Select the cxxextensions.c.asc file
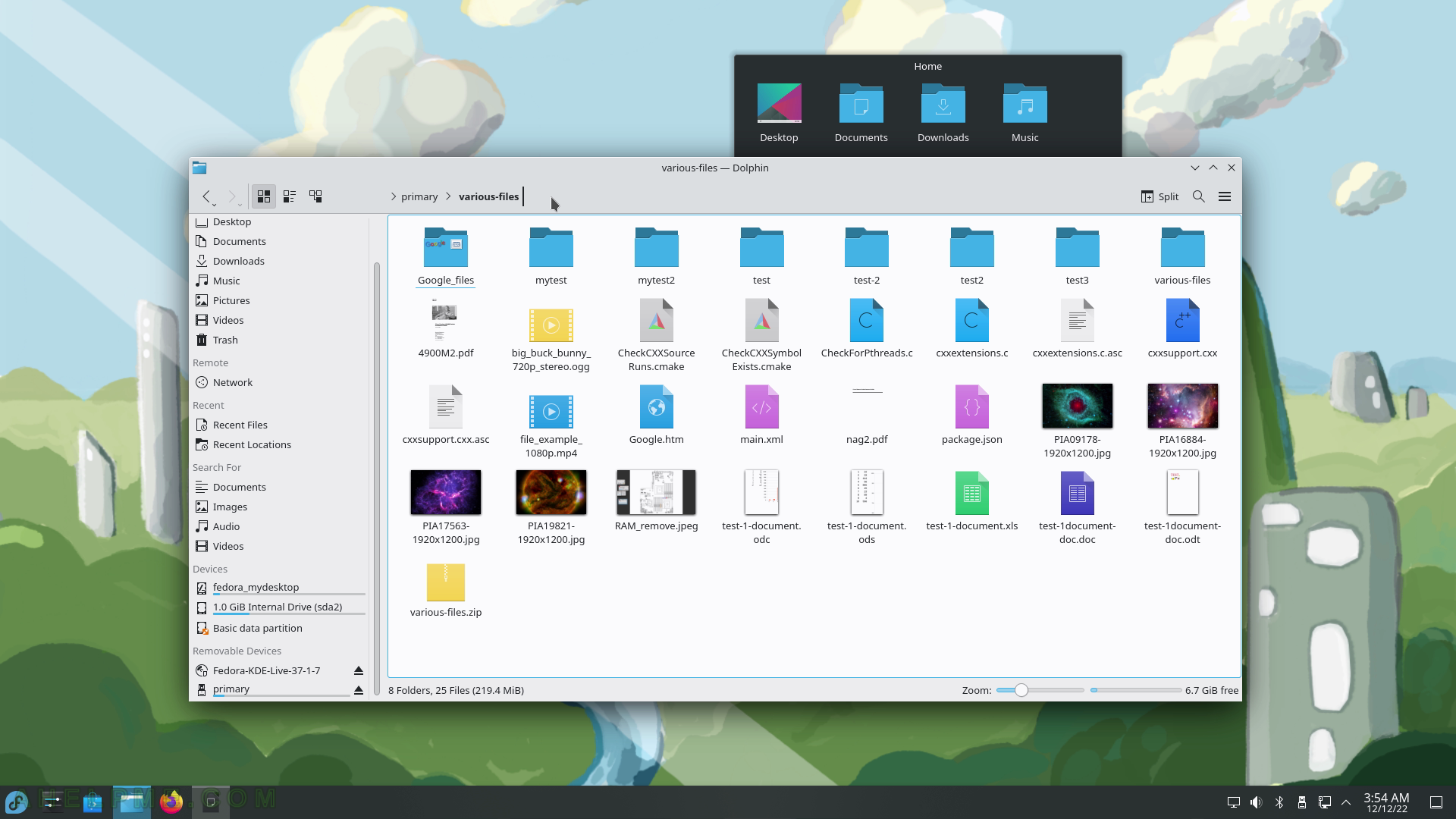The width and height of the screenshot is (1456, 819). tap(1077, 328)
